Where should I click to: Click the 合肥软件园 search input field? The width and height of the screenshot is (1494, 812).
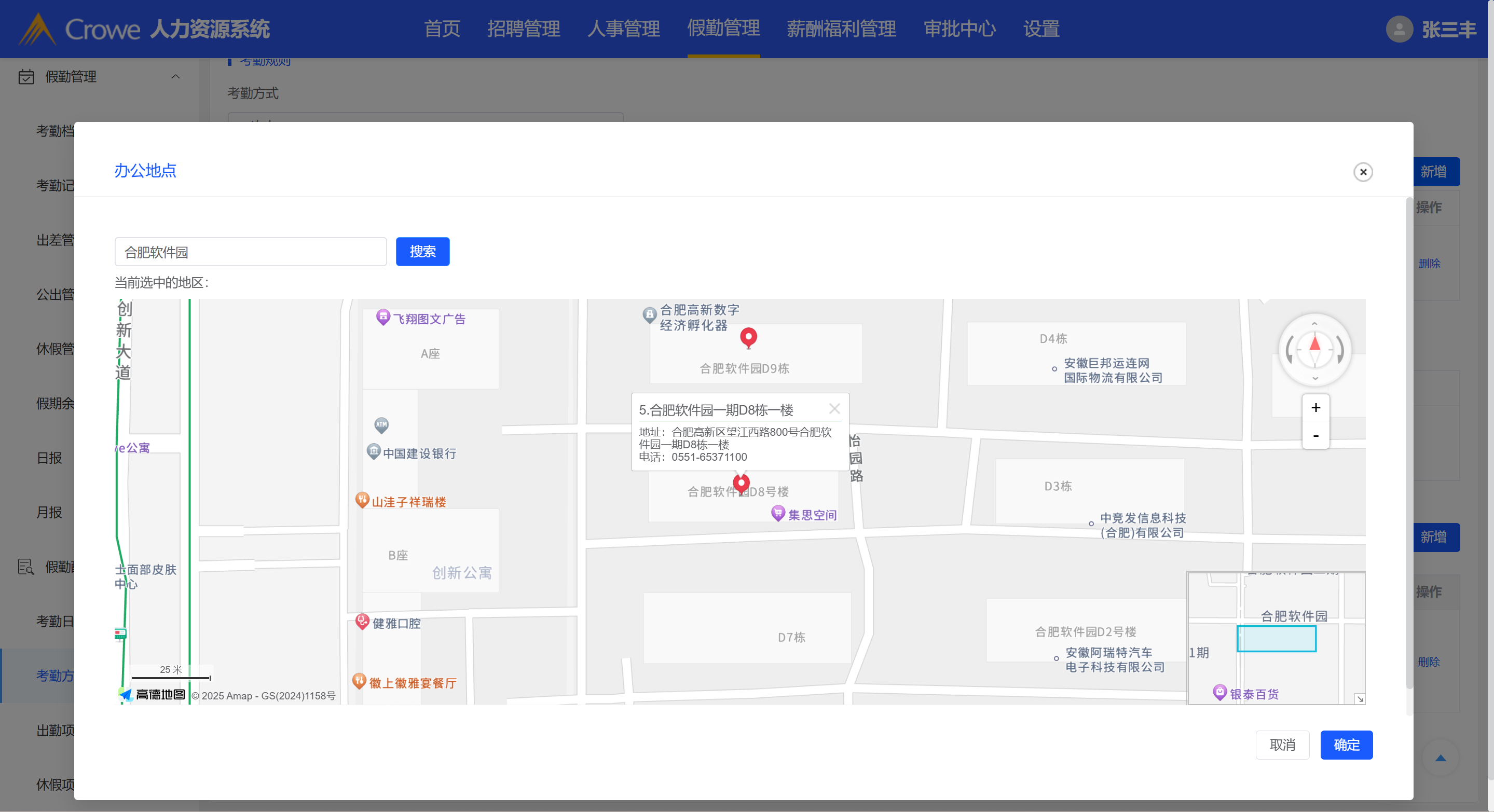[251, 252]
